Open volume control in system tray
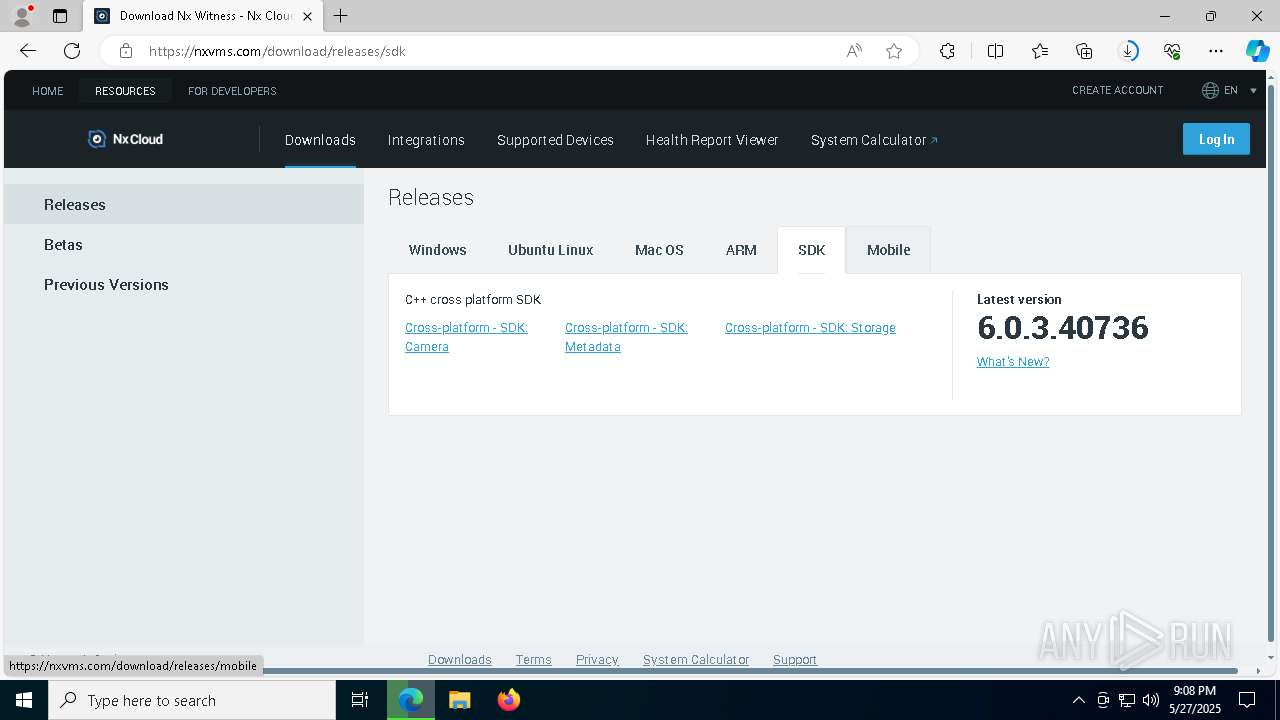This screenshot has width=1280, height=720. coord(1151,700)
